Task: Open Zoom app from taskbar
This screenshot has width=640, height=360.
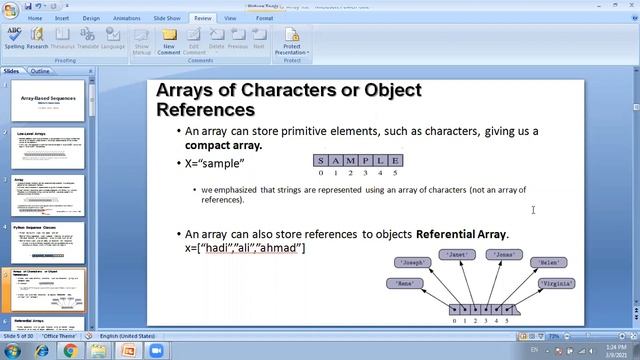Action: pyautogui.click(x=156, y=351)
